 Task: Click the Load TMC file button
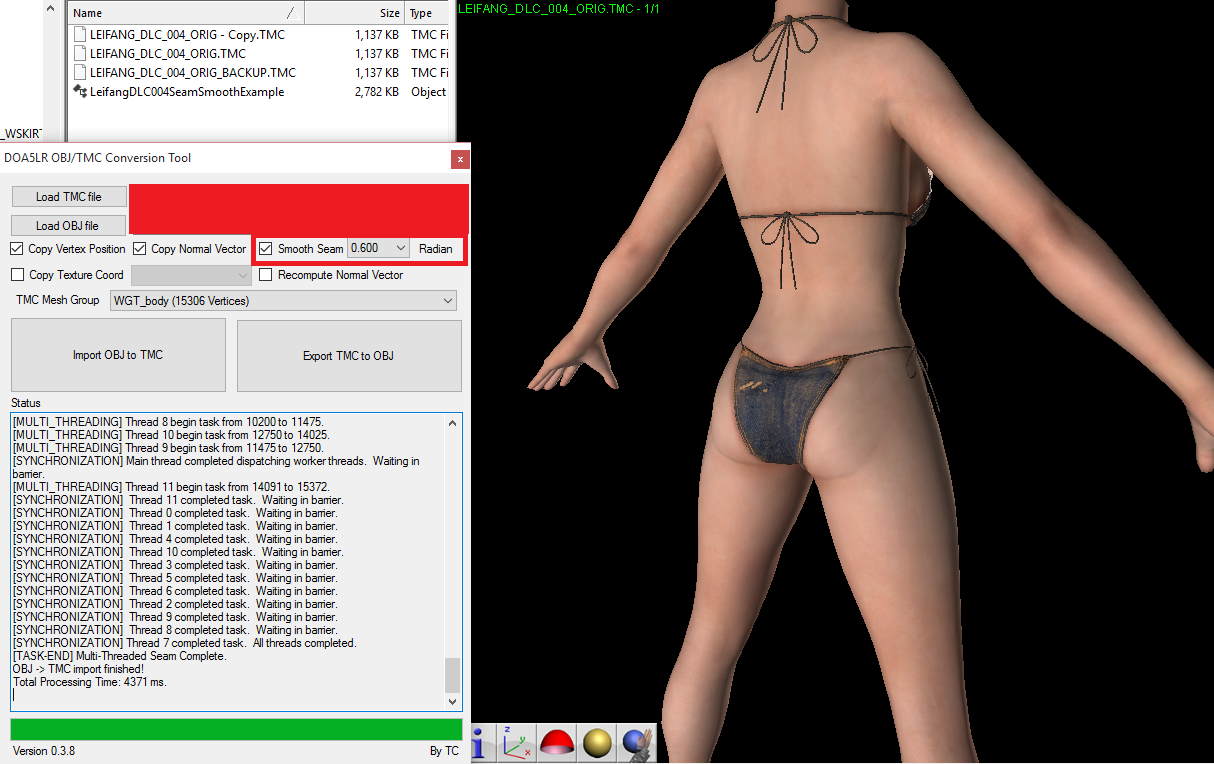[x=68, y=197]
